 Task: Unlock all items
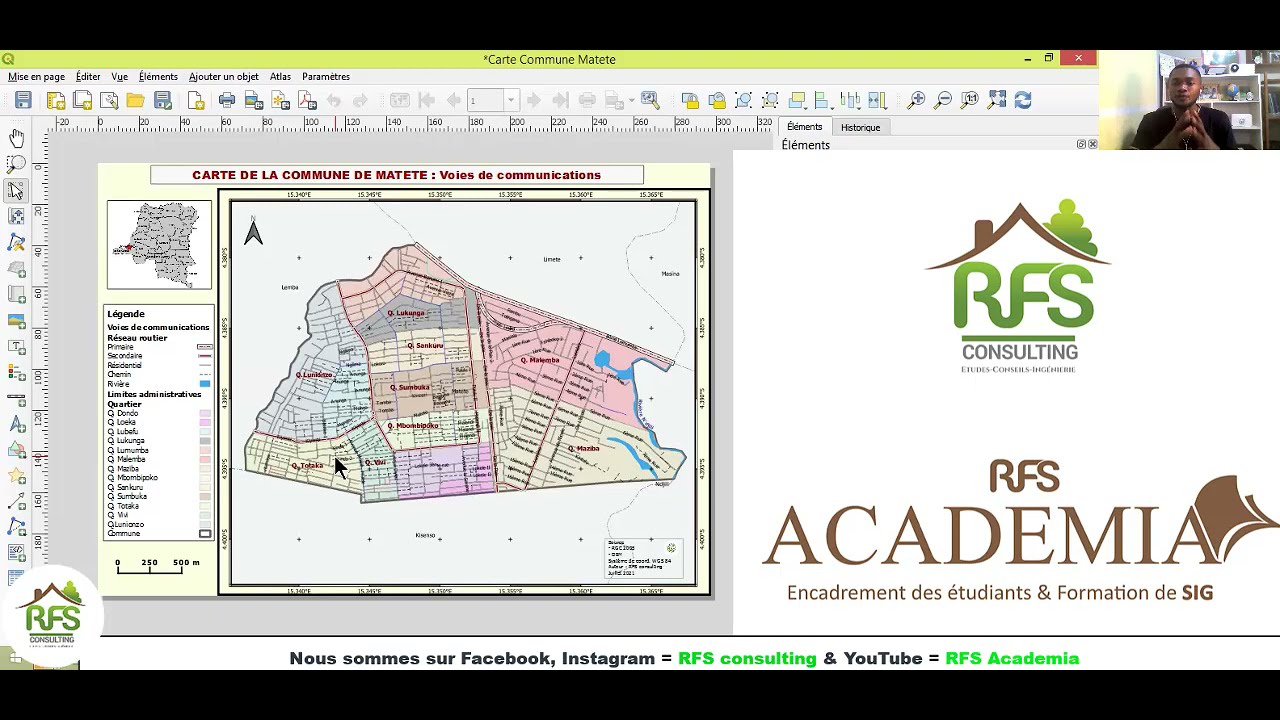[717, 100]
